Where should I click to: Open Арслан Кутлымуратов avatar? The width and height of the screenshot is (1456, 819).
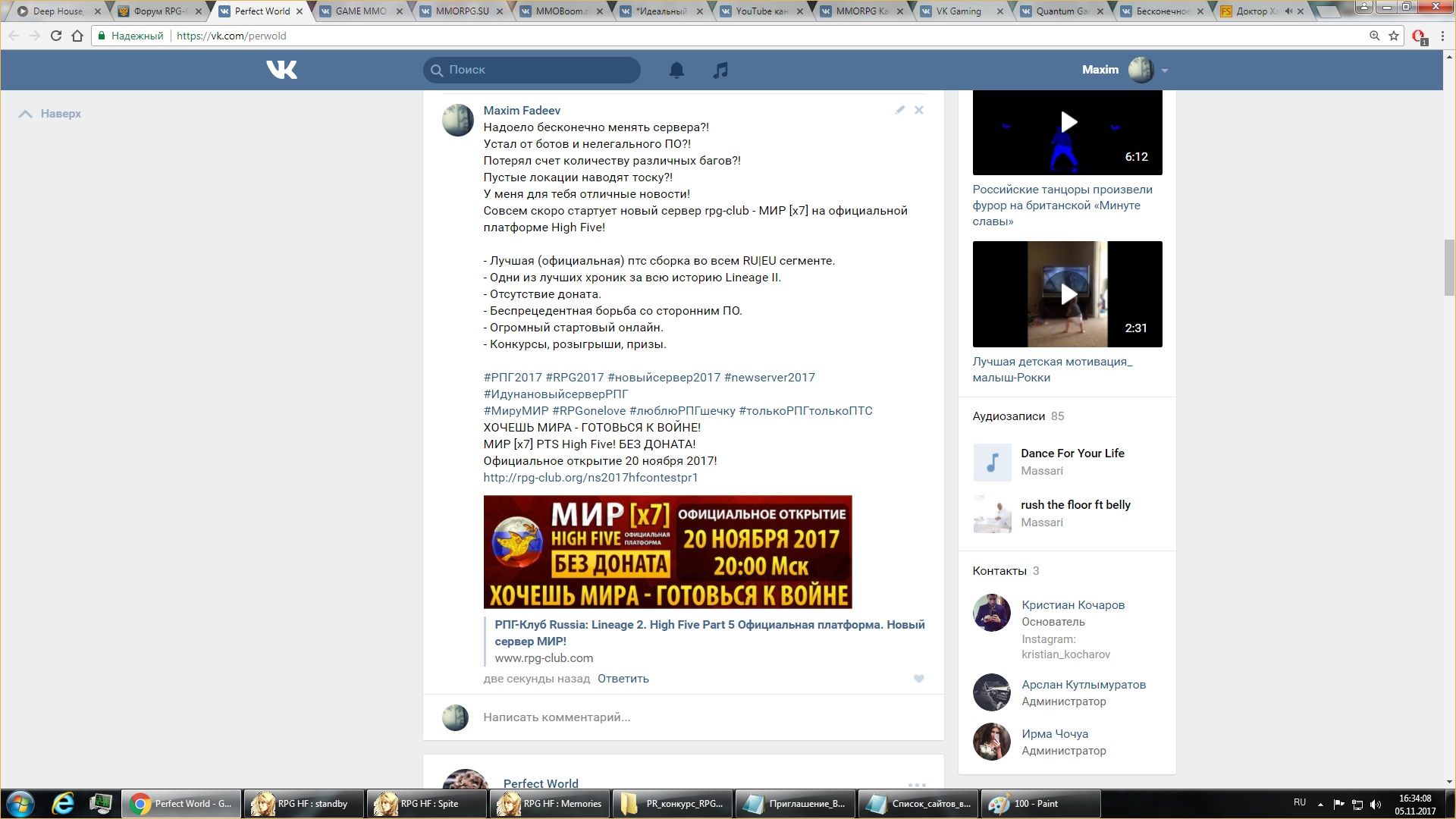point(991,692)
